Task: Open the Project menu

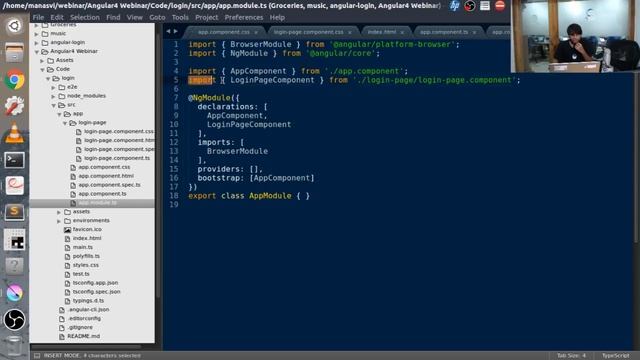Action: tap(207, 18)
